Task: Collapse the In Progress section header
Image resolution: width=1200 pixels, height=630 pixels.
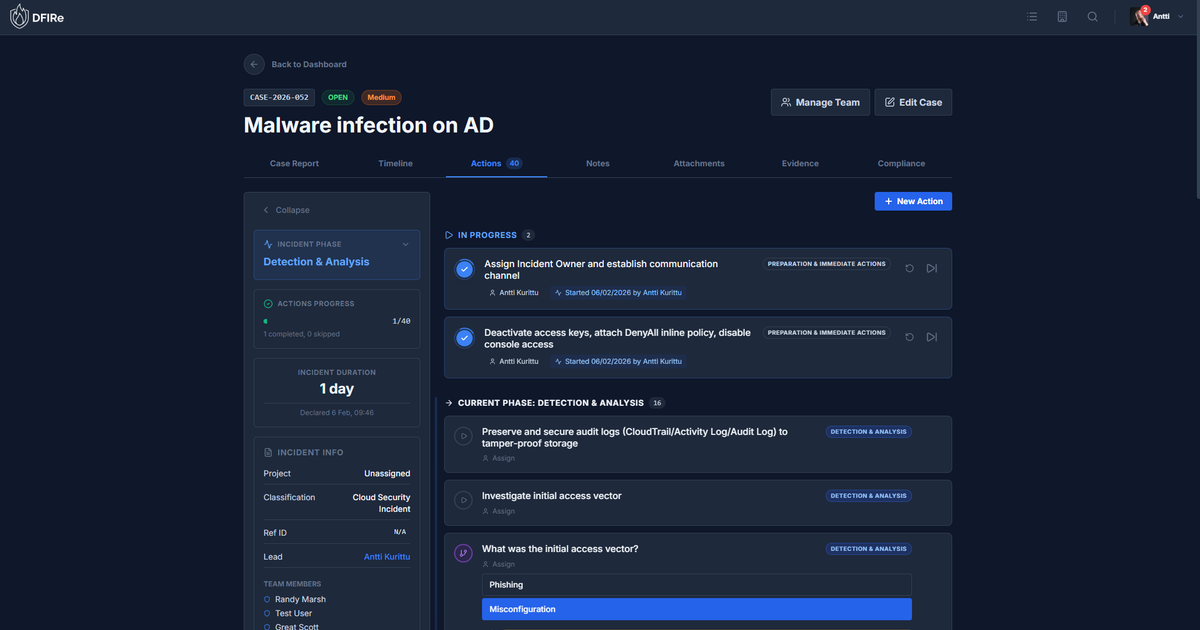Action: [489, 235]
